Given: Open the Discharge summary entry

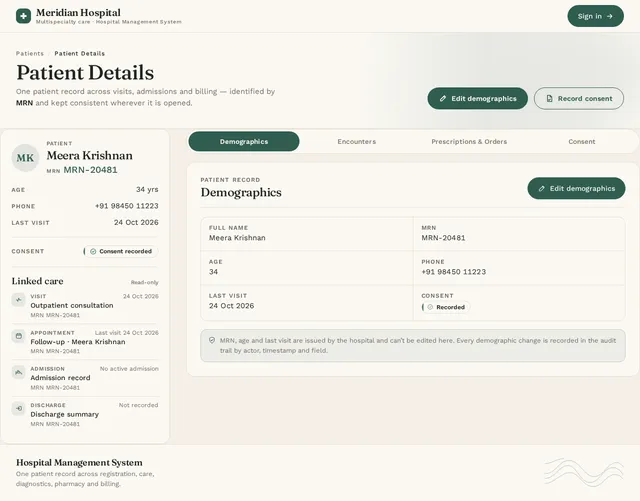Looking at the screenshot, I should click(85, 414).
